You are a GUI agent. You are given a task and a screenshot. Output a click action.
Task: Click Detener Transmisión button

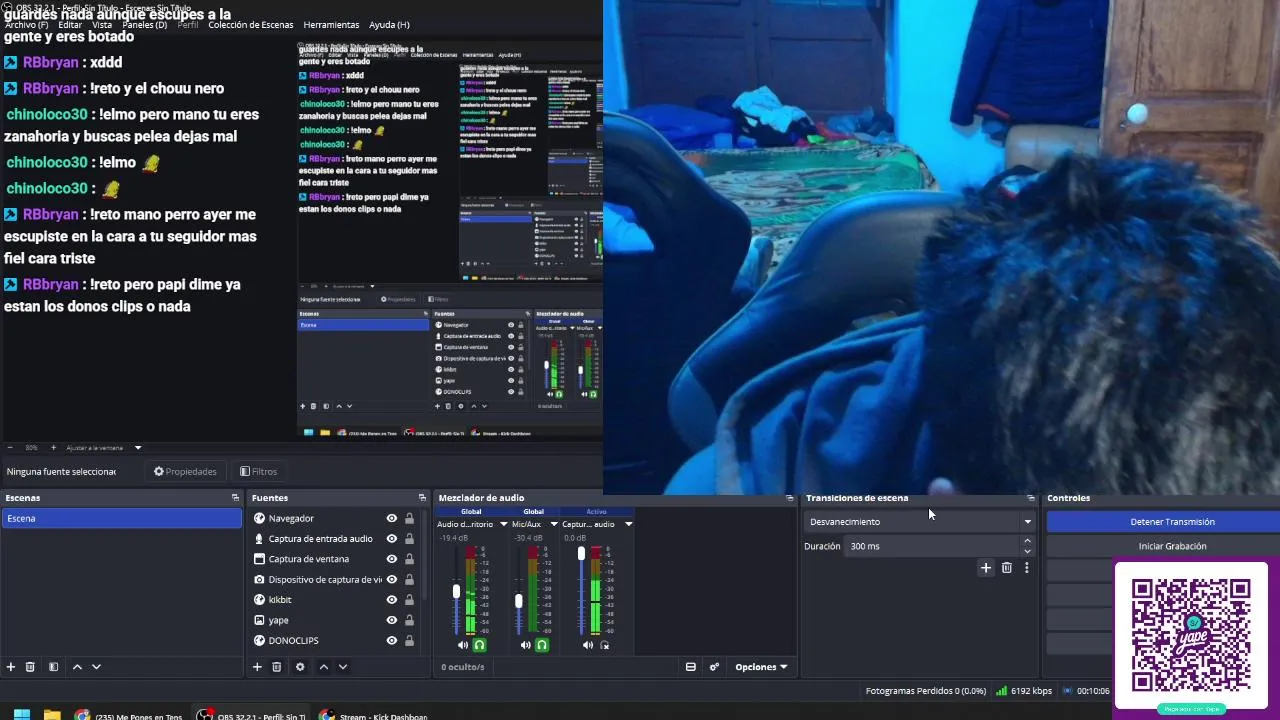click(x=1163, y=522)
